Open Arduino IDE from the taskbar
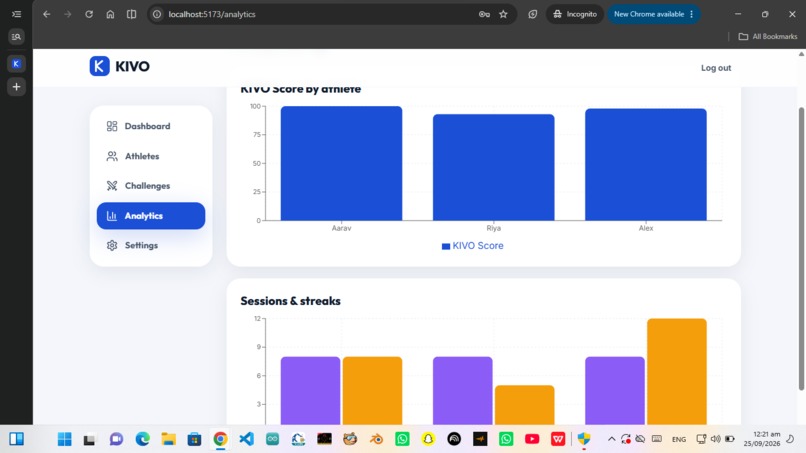This screenshot has height=453, width=806. coord(272,439)
